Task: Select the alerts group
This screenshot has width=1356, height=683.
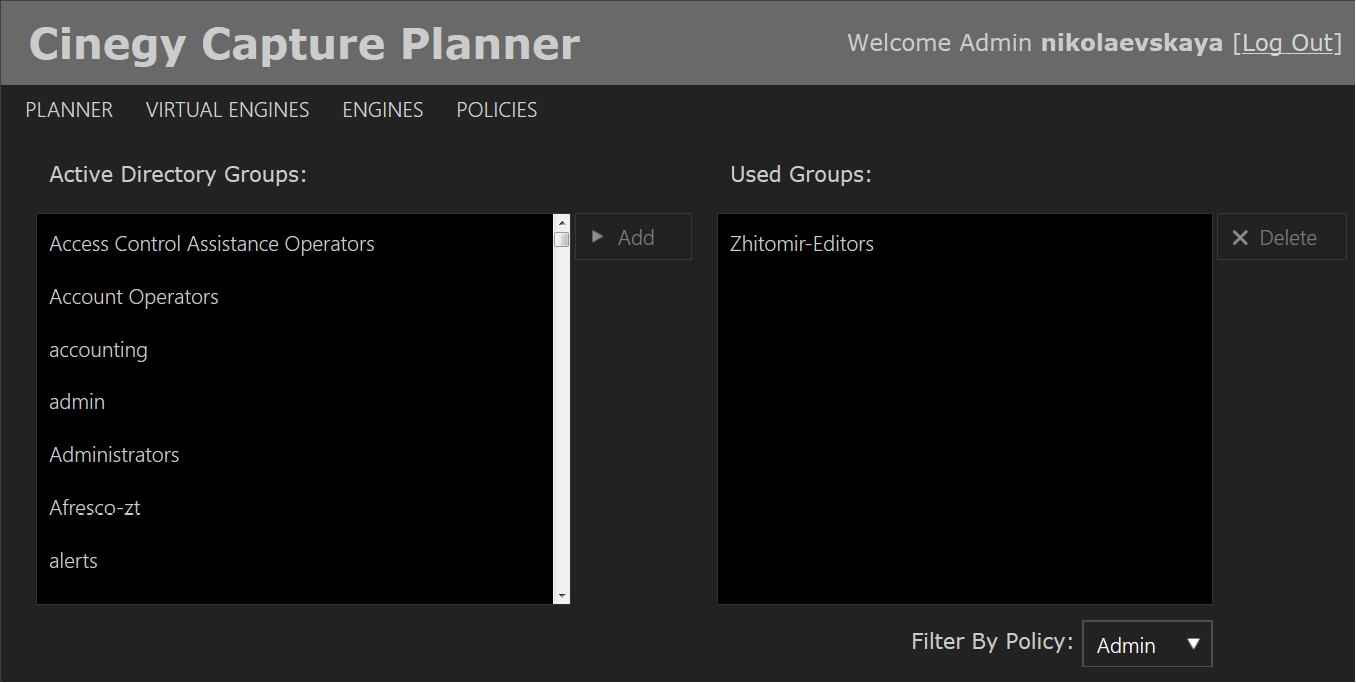Action: pos(295,561)
